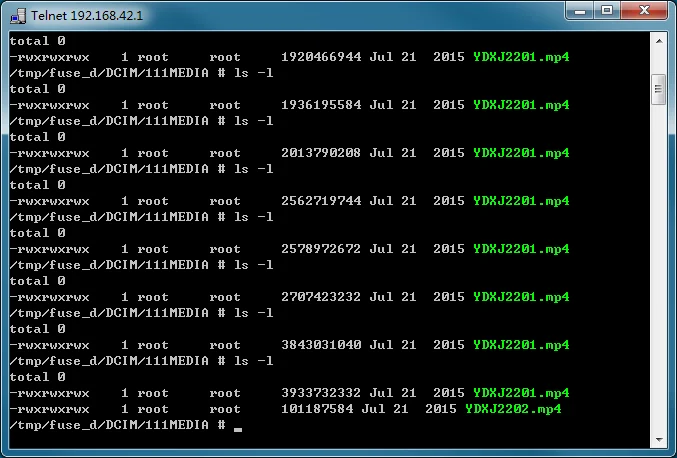This screenshot has height=458, width=677.
Task: Click file size 3933732332
Action: point(321,392)
